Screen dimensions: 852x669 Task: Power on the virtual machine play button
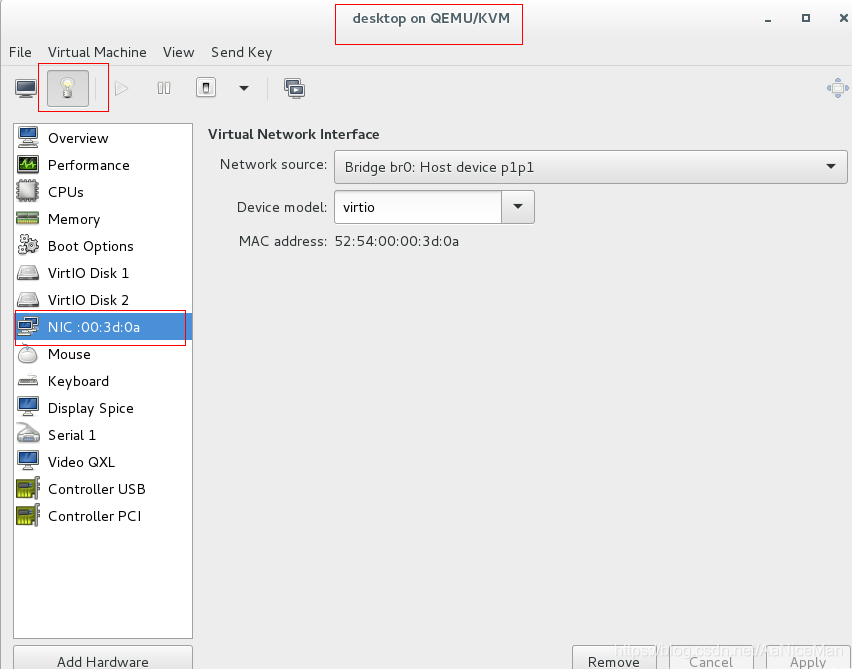pyautogui.click(x=122, y=88)
